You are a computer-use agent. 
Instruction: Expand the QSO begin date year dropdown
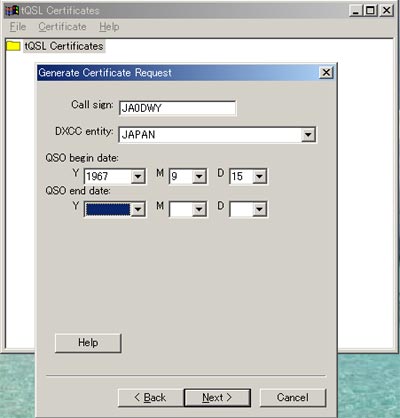pyautogui.click(x=138, y=176)
